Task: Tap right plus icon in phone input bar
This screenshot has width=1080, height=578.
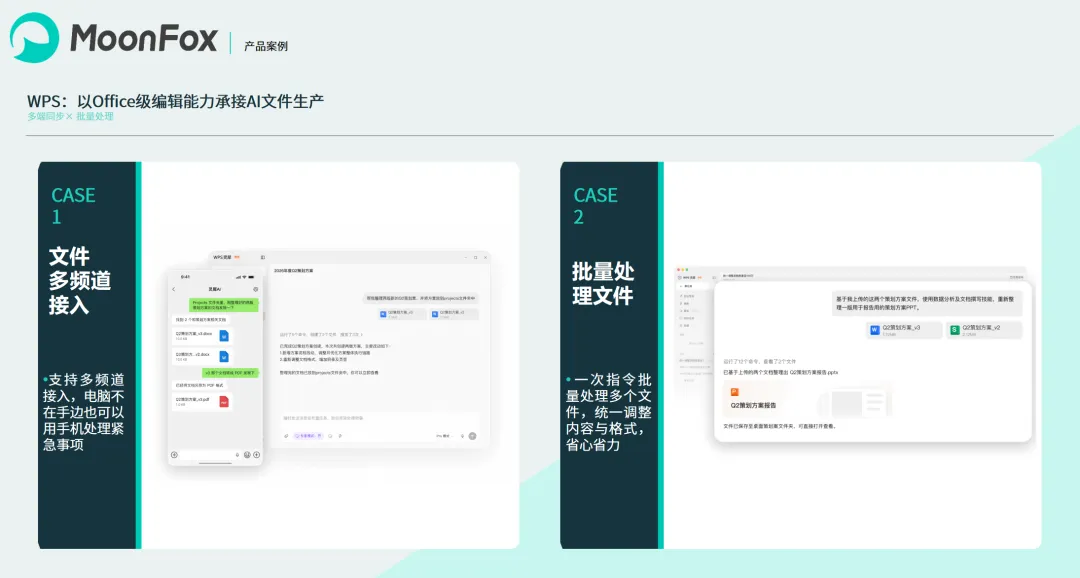Action: click(256, 455)
